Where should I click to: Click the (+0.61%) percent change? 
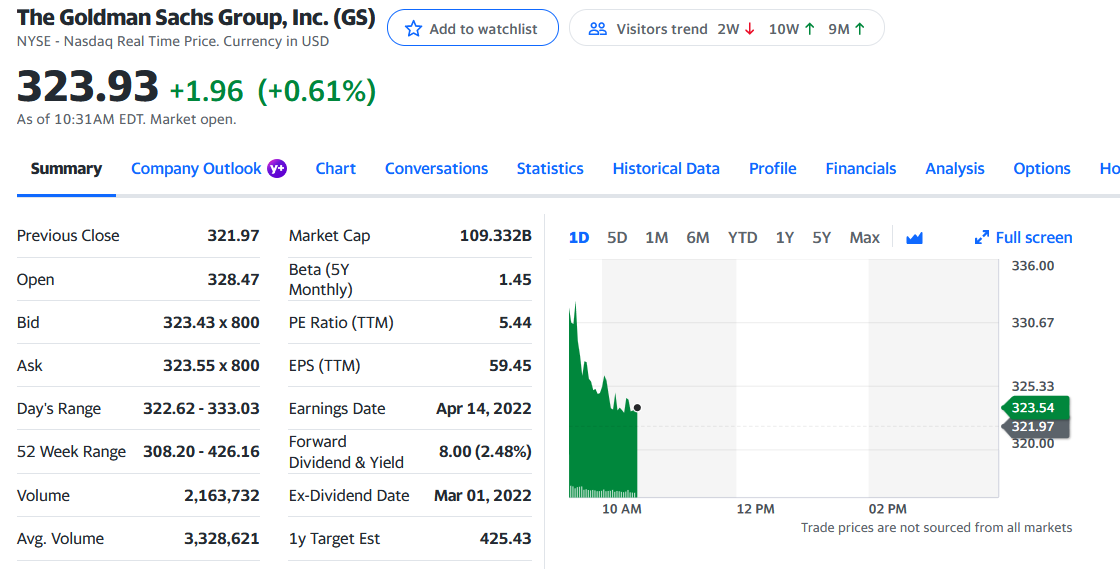pyautogui.click(x=316, y=91)
